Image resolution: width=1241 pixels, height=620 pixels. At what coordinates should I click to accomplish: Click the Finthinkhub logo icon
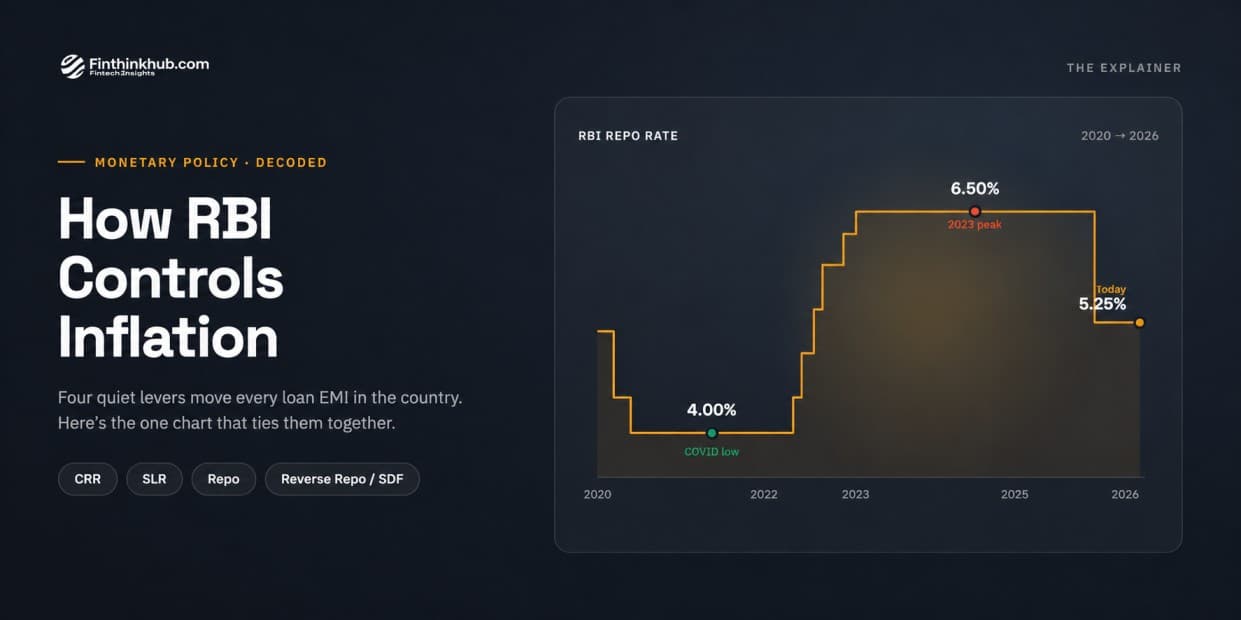point(72,66)
